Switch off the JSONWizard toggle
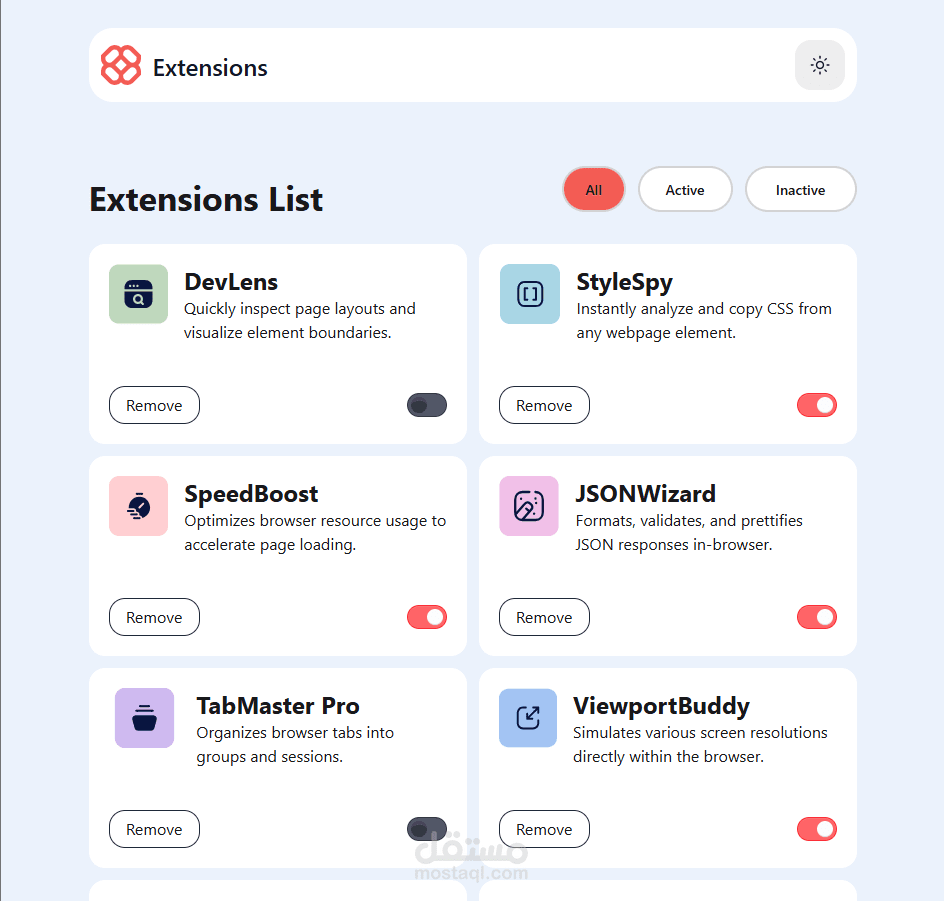 click(x=817, y=617)
